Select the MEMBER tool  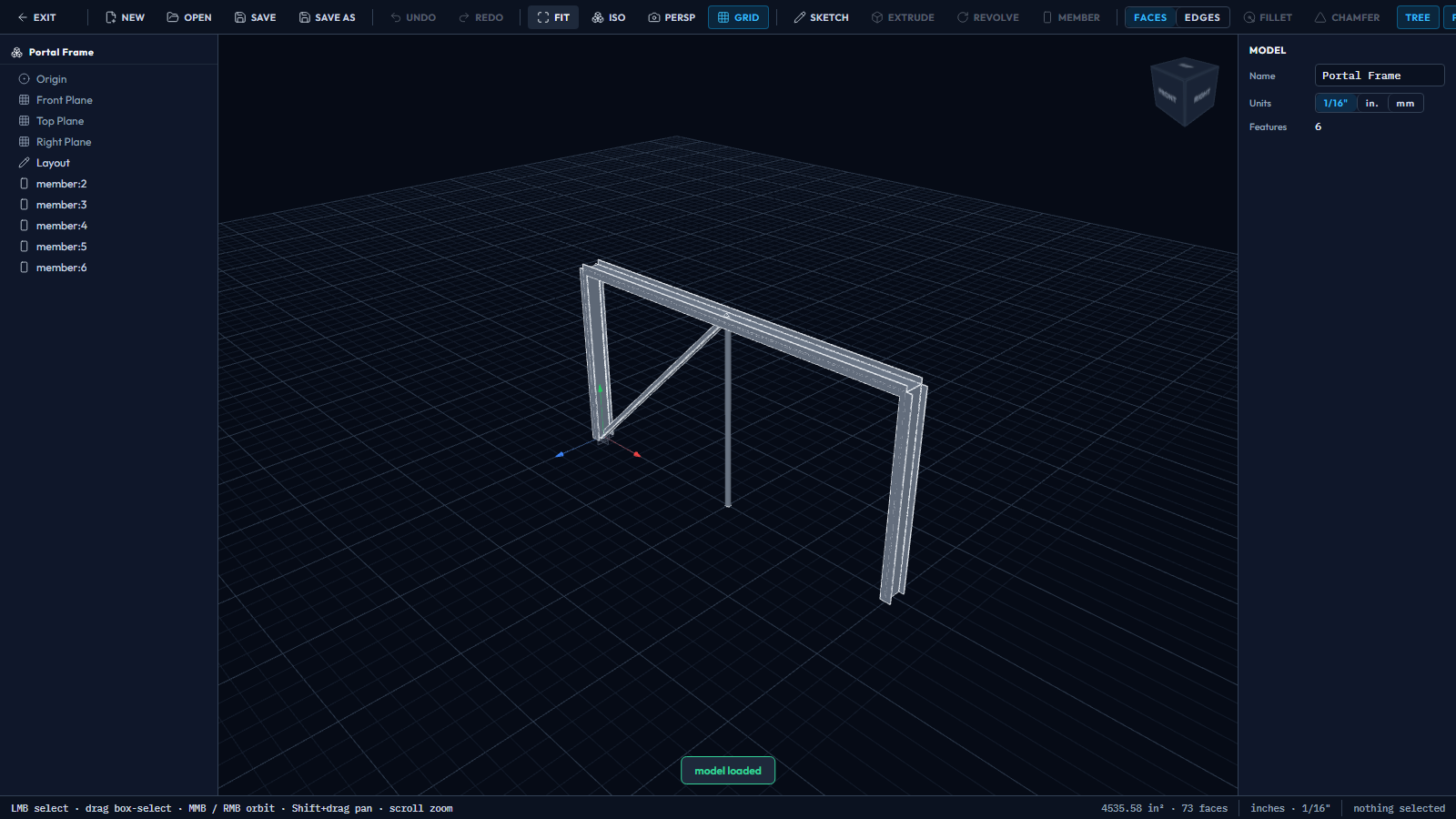[x=1071, y=17]
